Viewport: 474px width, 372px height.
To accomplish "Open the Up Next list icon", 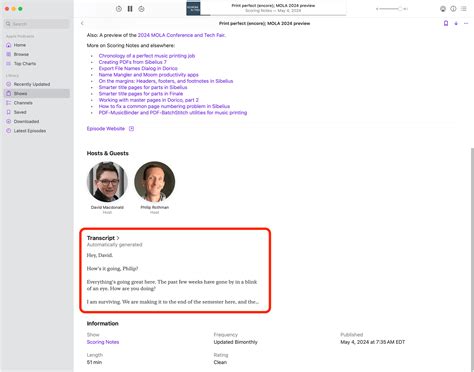I will click(464, 9).
